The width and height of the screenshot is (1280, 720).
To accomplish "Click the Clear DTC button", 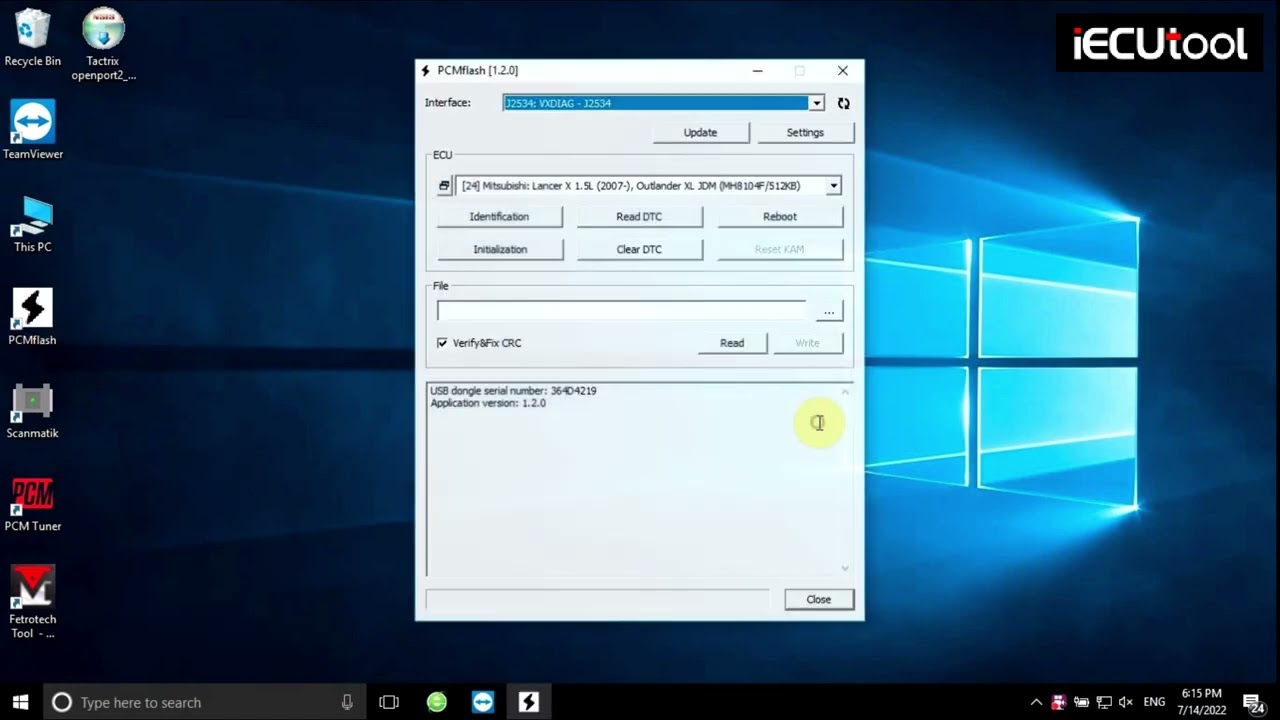I will coord(639,250).
